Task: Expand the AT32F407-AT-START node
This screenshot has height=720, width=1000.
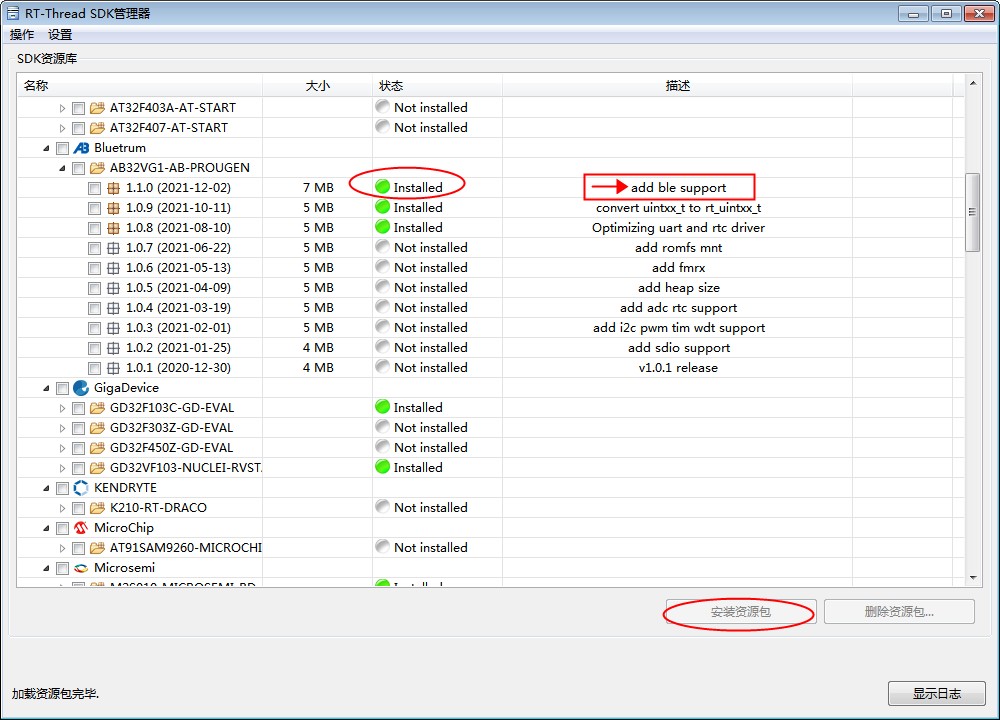Action: click(x=62, y=128)
